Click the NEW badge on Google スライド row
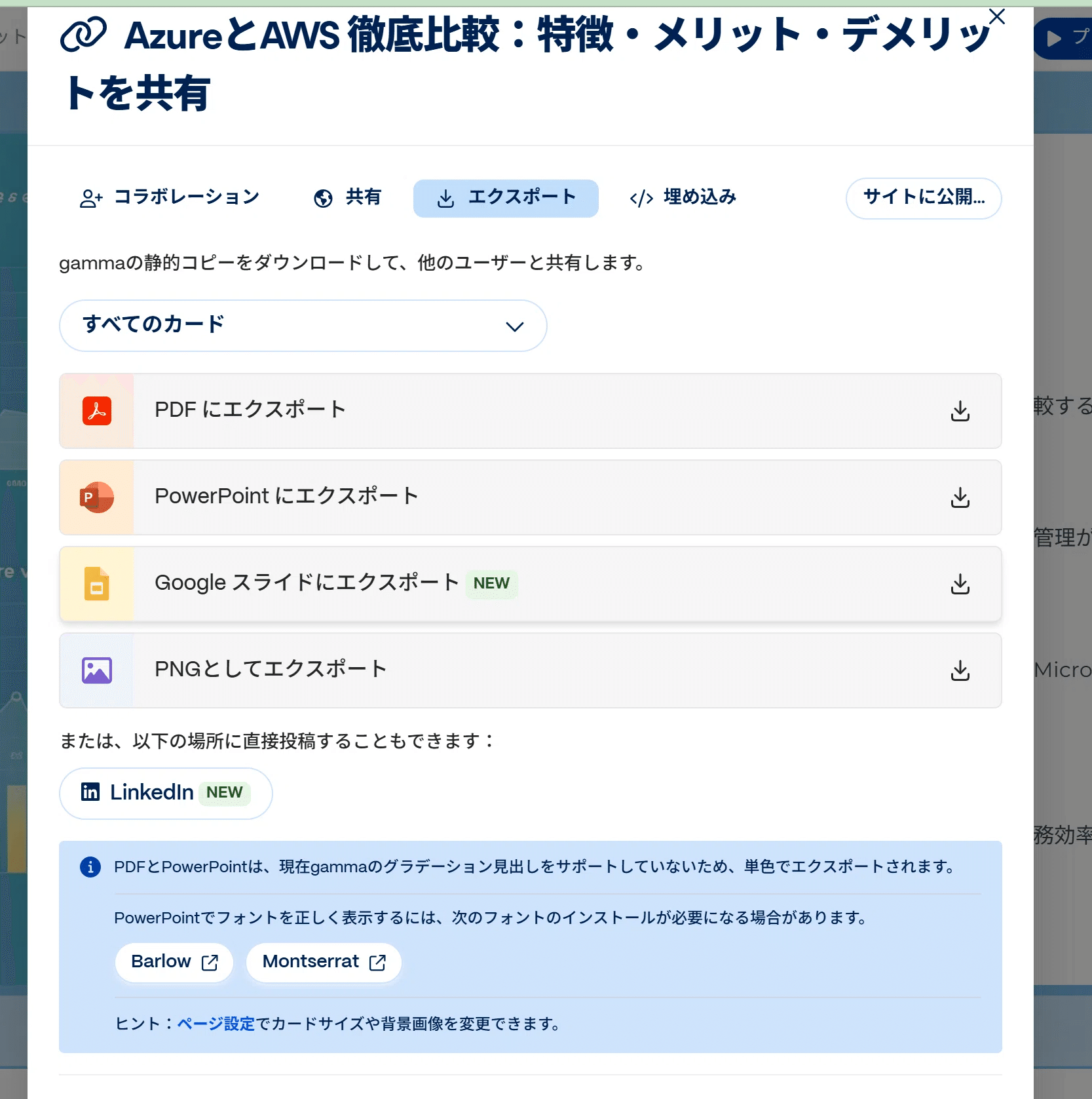Image resolution: width=1092 pixels, height=1099 pixels. 491,583
